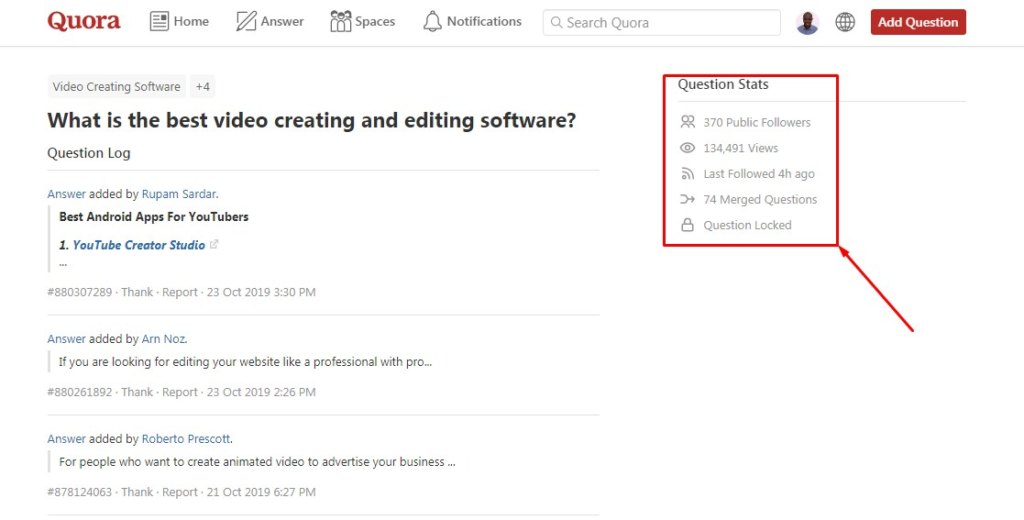The height and width of the screenshot is (520, 1024).
Task: Click the Search Quora field
Action: [x=662, y=23]
